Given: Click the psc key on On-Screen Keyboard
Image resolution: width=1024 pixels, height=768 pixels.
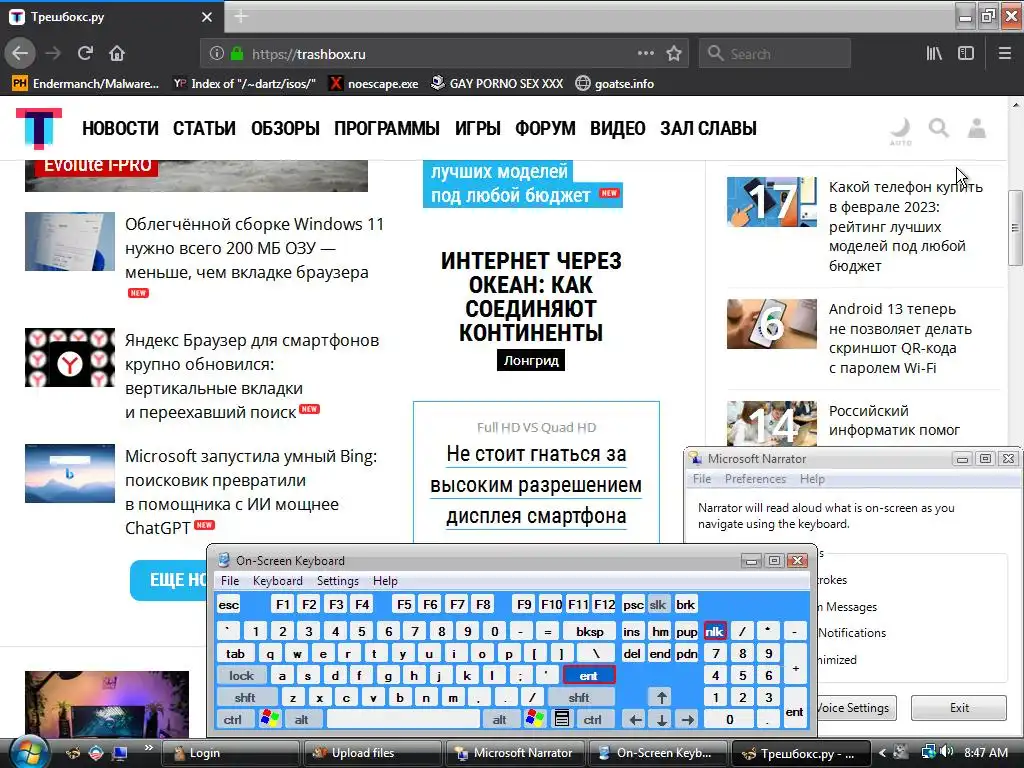Looking at the screenshot, I should pyautogui.click(x=633, y=605).
